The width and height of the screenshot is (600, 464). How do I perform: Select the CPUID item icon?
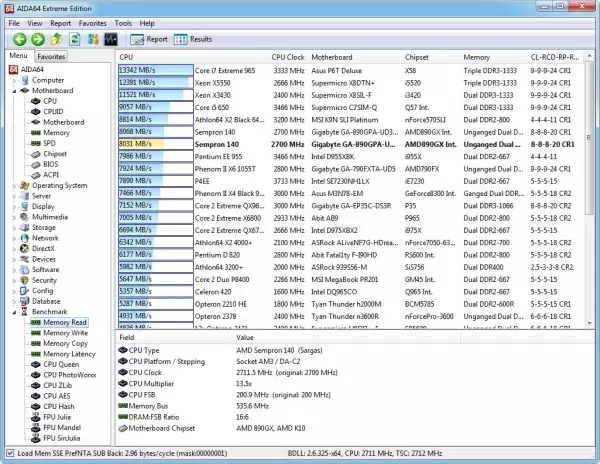(36, 112)
